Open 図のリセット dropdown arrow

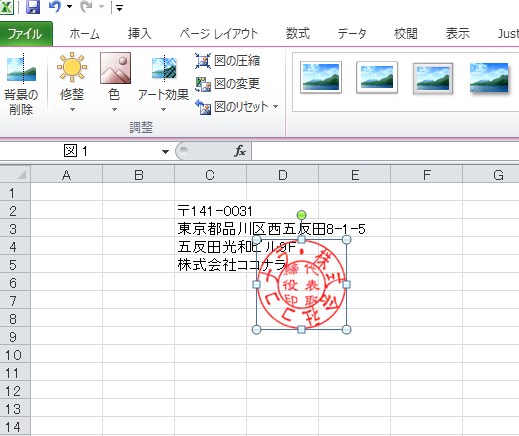(x=275, y=107)
